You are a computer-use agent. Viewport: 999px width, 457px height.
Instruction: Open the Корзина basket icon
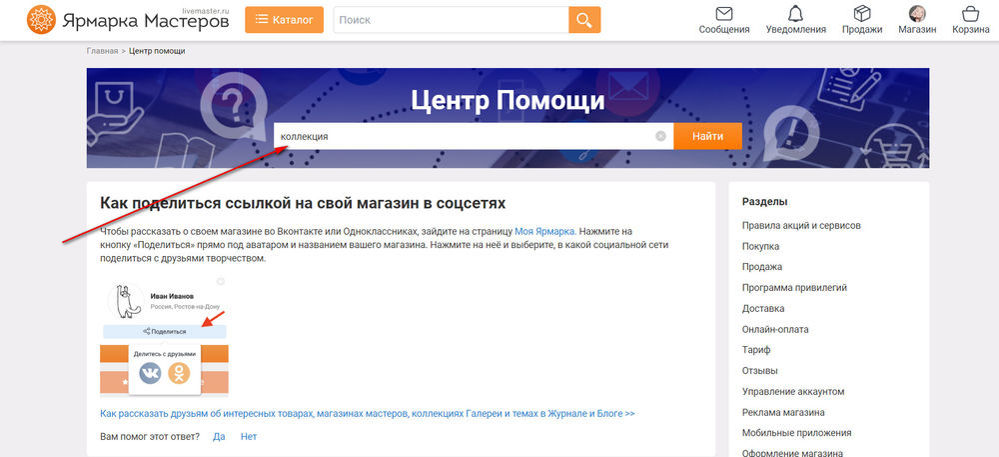tap(970, 14)
